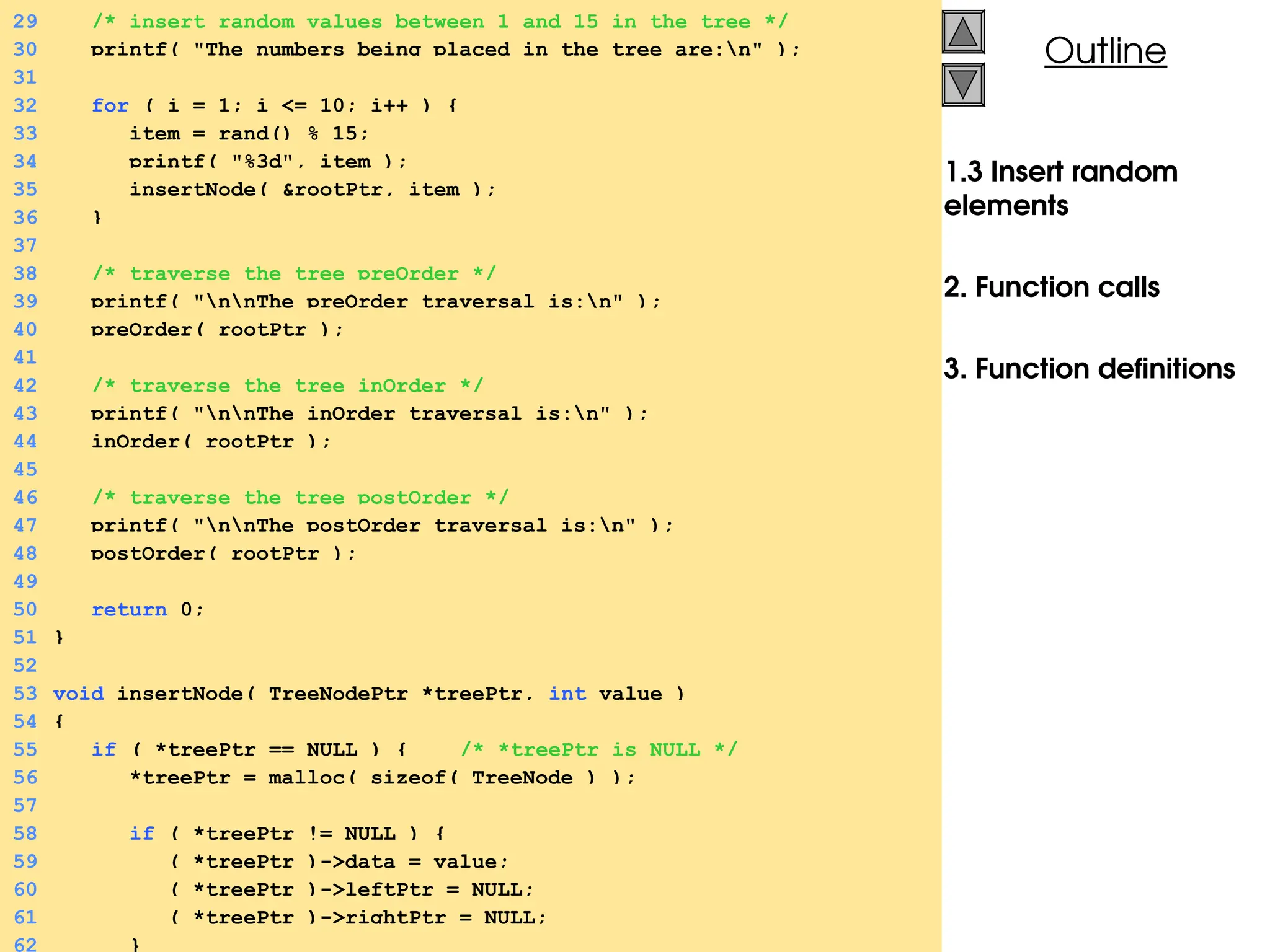Open the Outline heading link
This screenshot has height=952, width=1270.
pos(1105,51)
